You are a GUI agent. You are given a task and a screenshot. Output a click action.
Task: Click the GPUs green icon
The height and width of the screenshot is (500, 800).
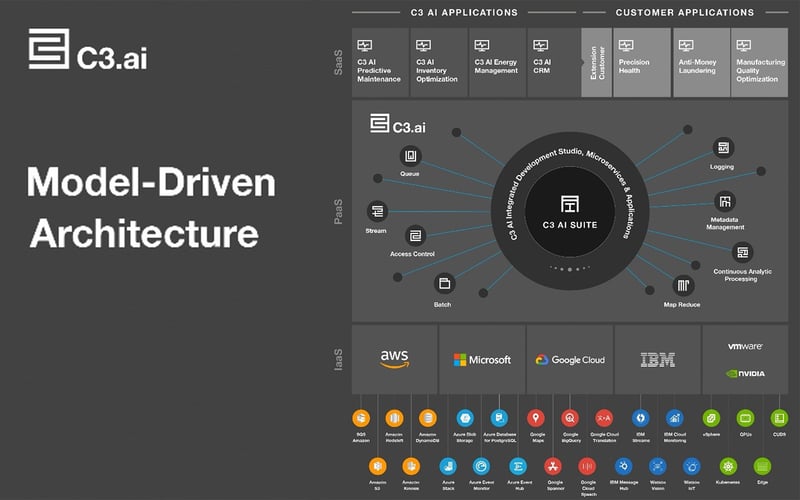(x=745, y=418)
